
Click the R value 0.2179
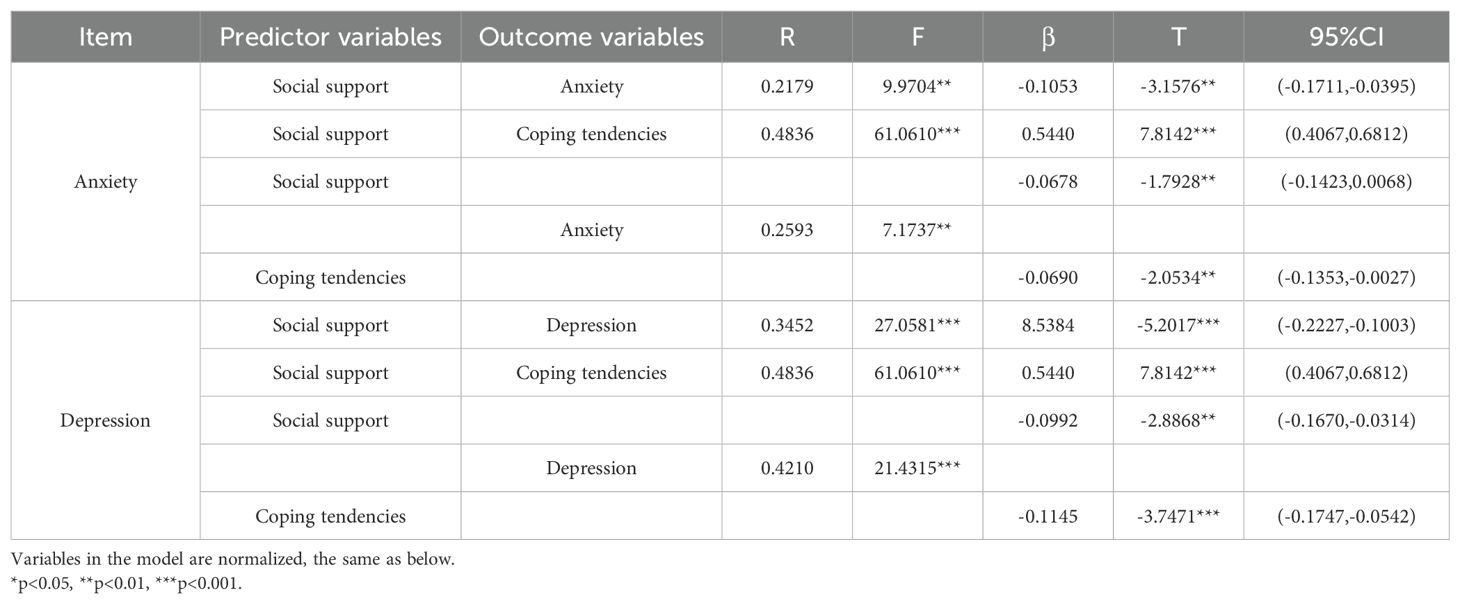787,87
